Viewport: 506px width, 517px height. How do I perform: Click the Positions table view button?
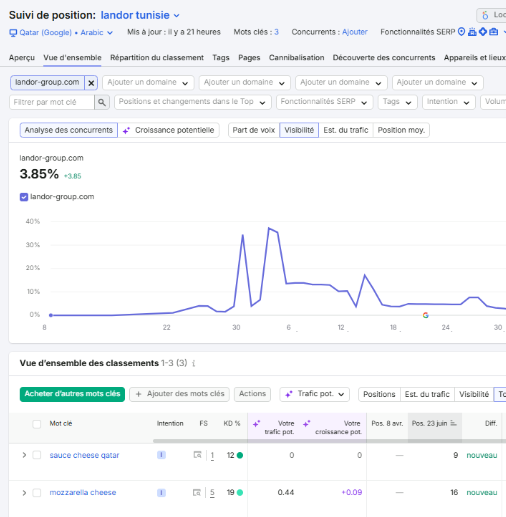pos(379,395)
